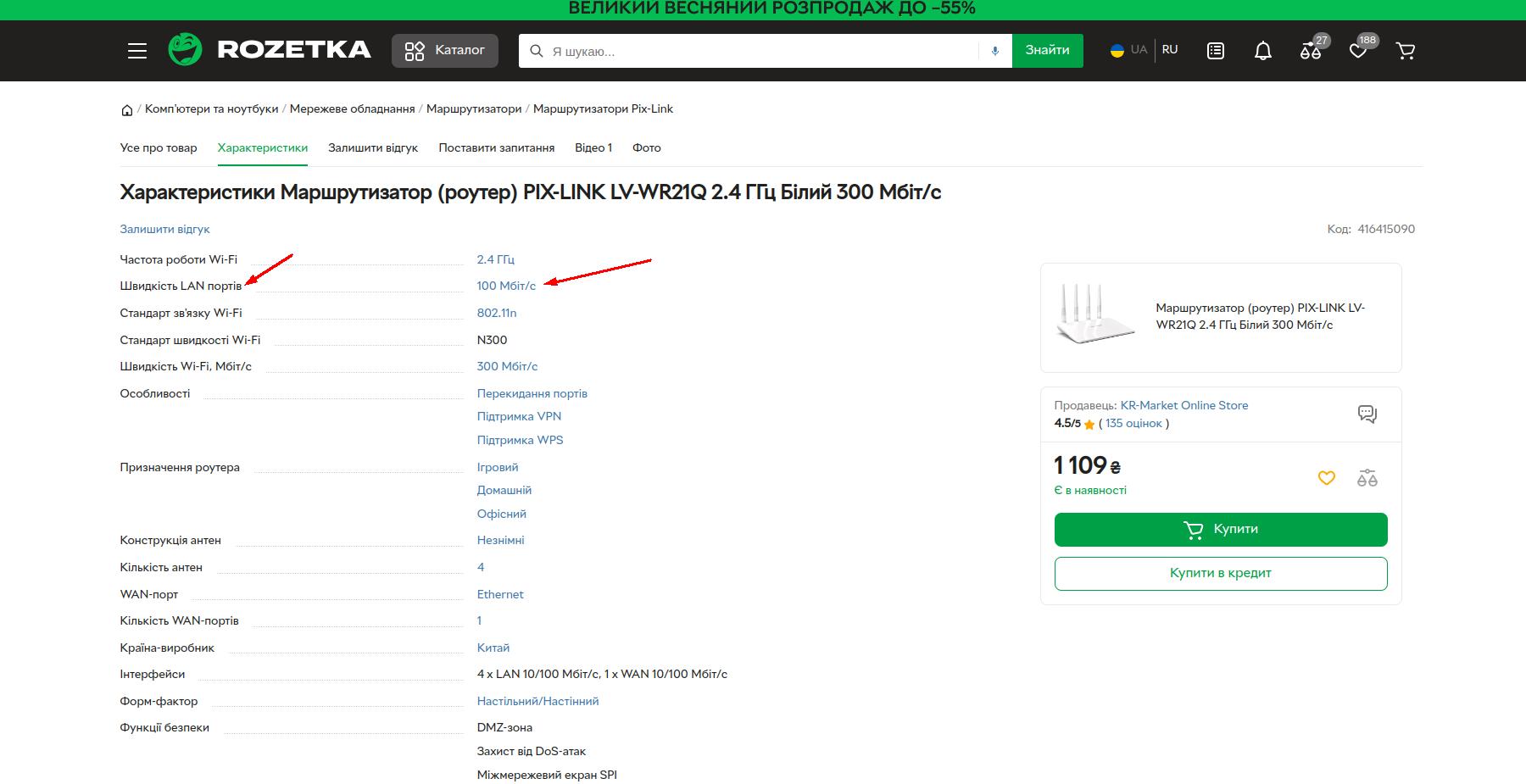Click the Офісний purpose link
This screenshot has width=1526, height=784.
(x=502, y=514)
